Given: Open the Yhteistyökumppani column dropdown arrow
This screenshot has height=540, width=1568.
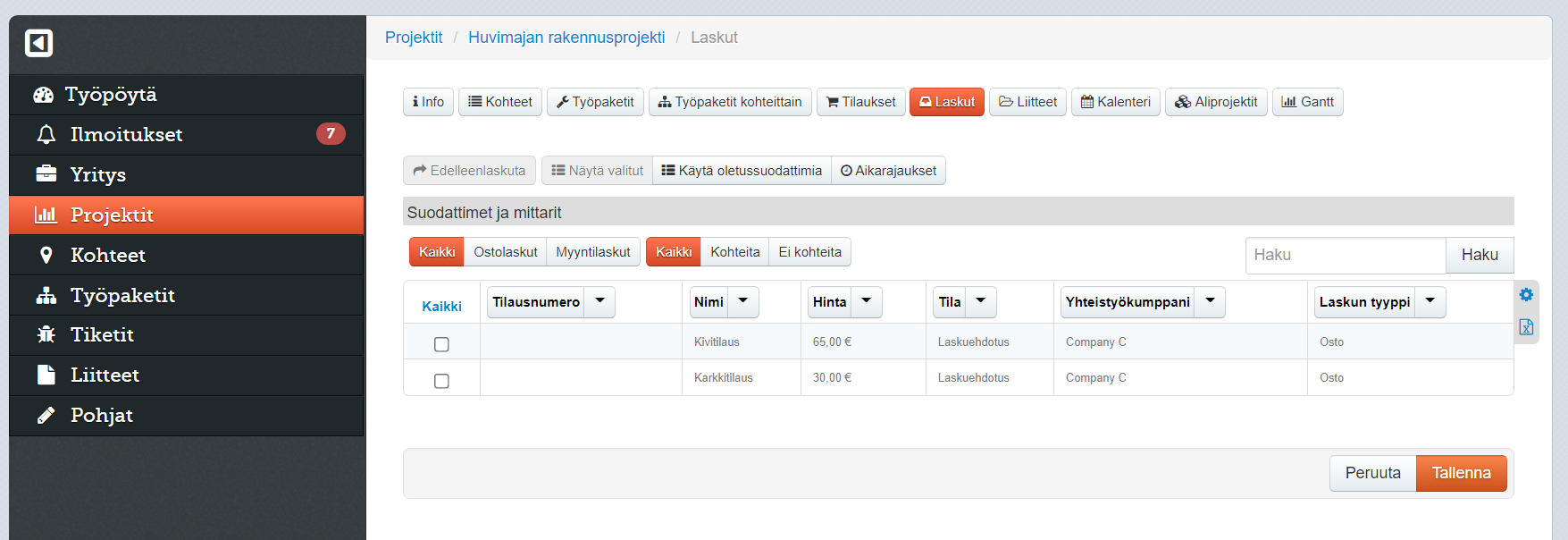Looking at the screenshot, I should click(1210, 302).
